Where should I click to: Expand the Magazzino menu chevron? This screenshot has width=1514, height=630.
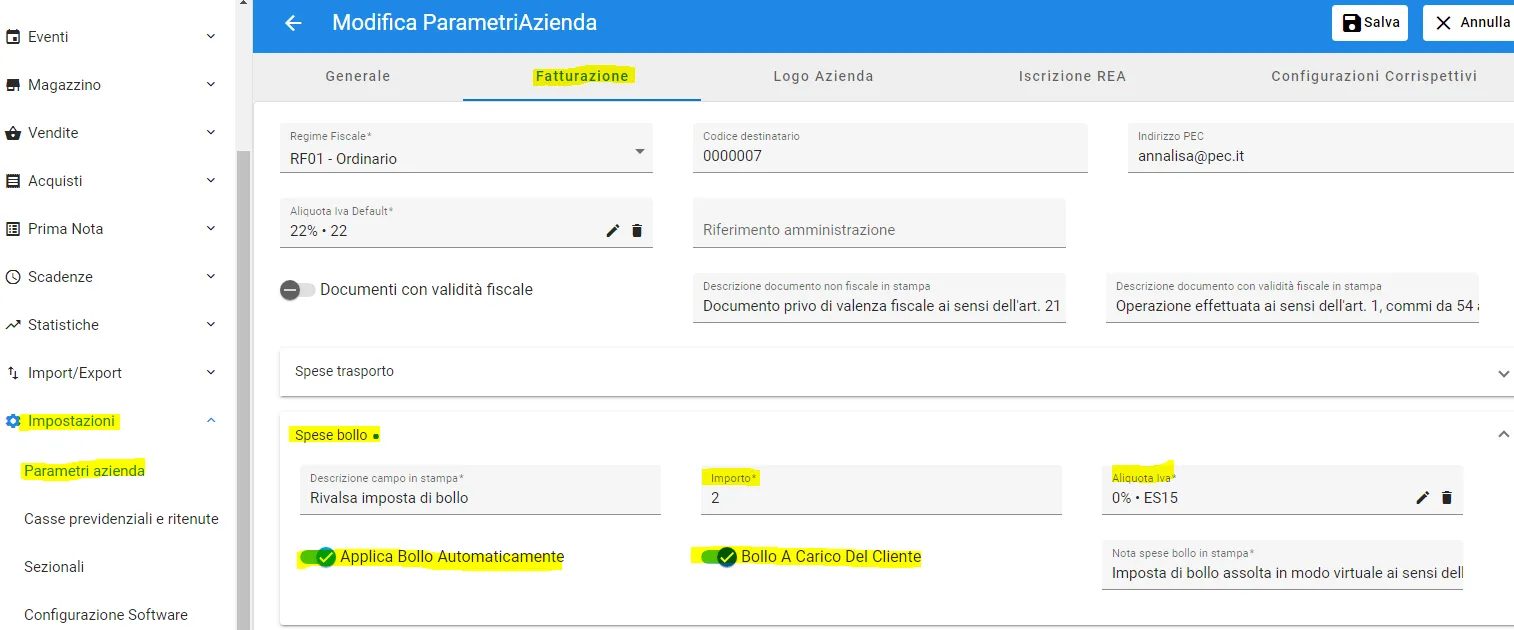click(211, 85)
